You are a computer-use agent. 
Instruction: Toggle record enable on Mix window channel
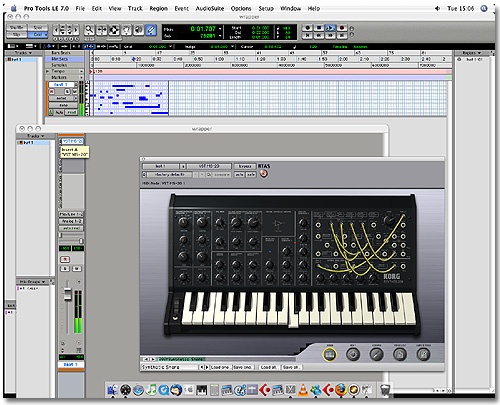[65, 259]
